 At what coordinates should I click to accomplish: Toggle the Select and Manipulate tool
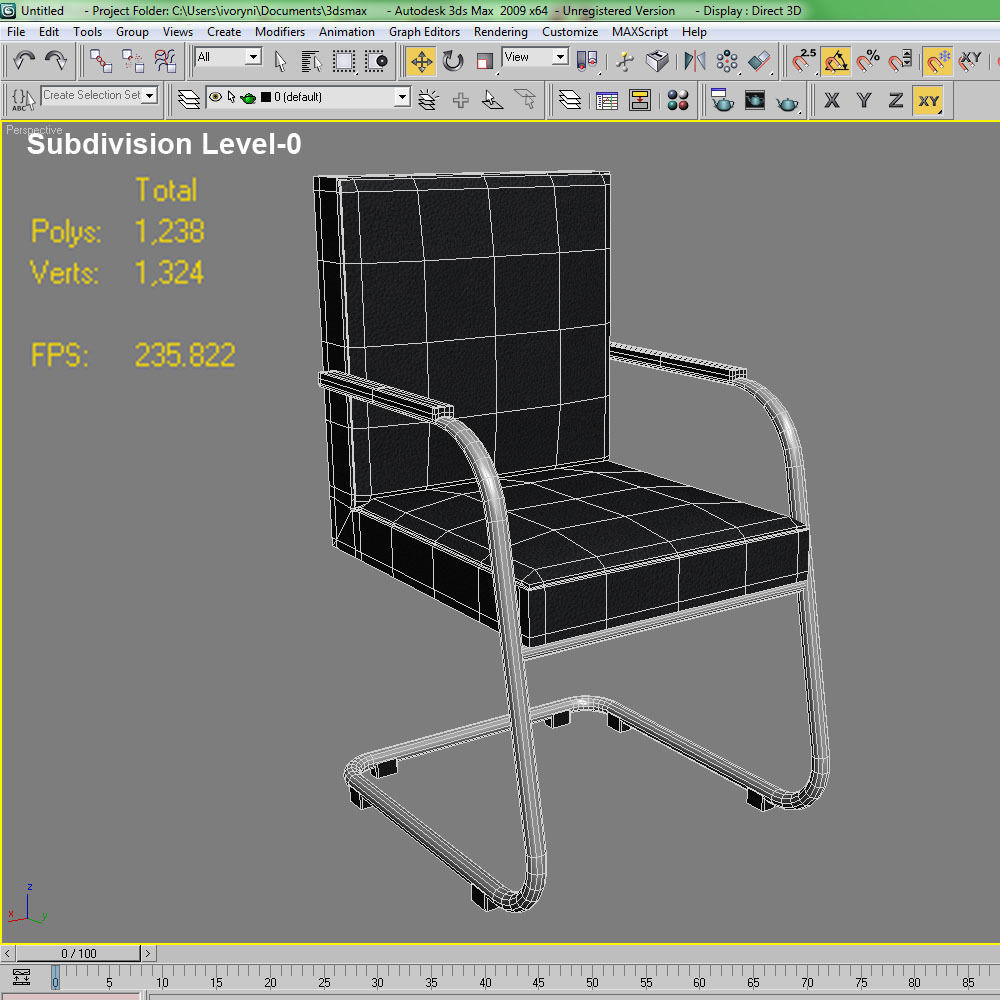coord(625,61)
